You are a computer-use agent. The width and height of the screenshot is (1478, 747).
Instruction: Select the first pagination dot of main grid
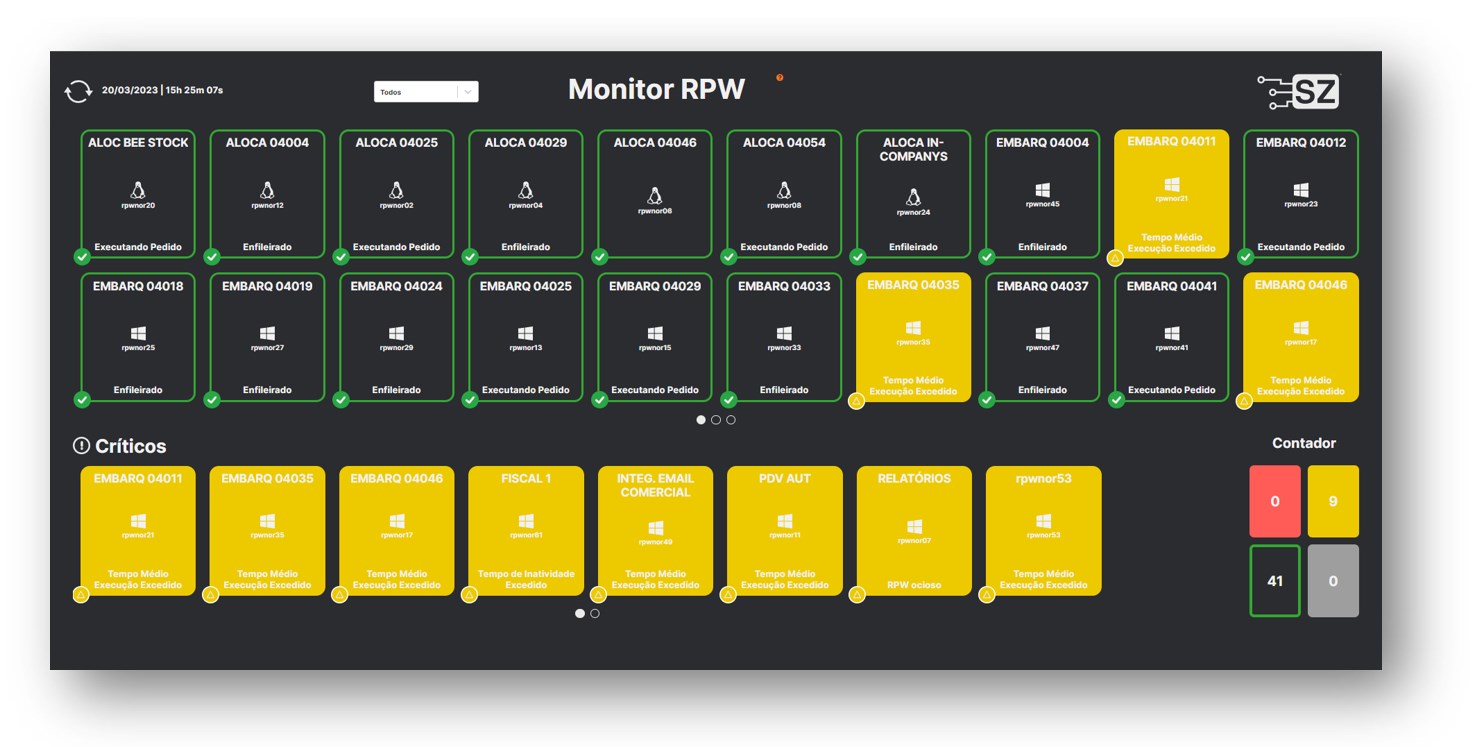click(701, 420)
